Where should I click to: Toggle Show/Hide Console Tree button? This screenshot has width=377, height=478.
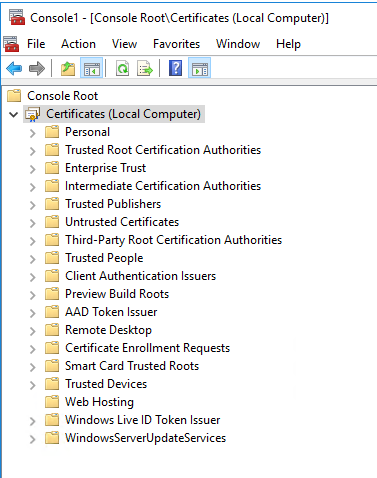click(91, 69)
